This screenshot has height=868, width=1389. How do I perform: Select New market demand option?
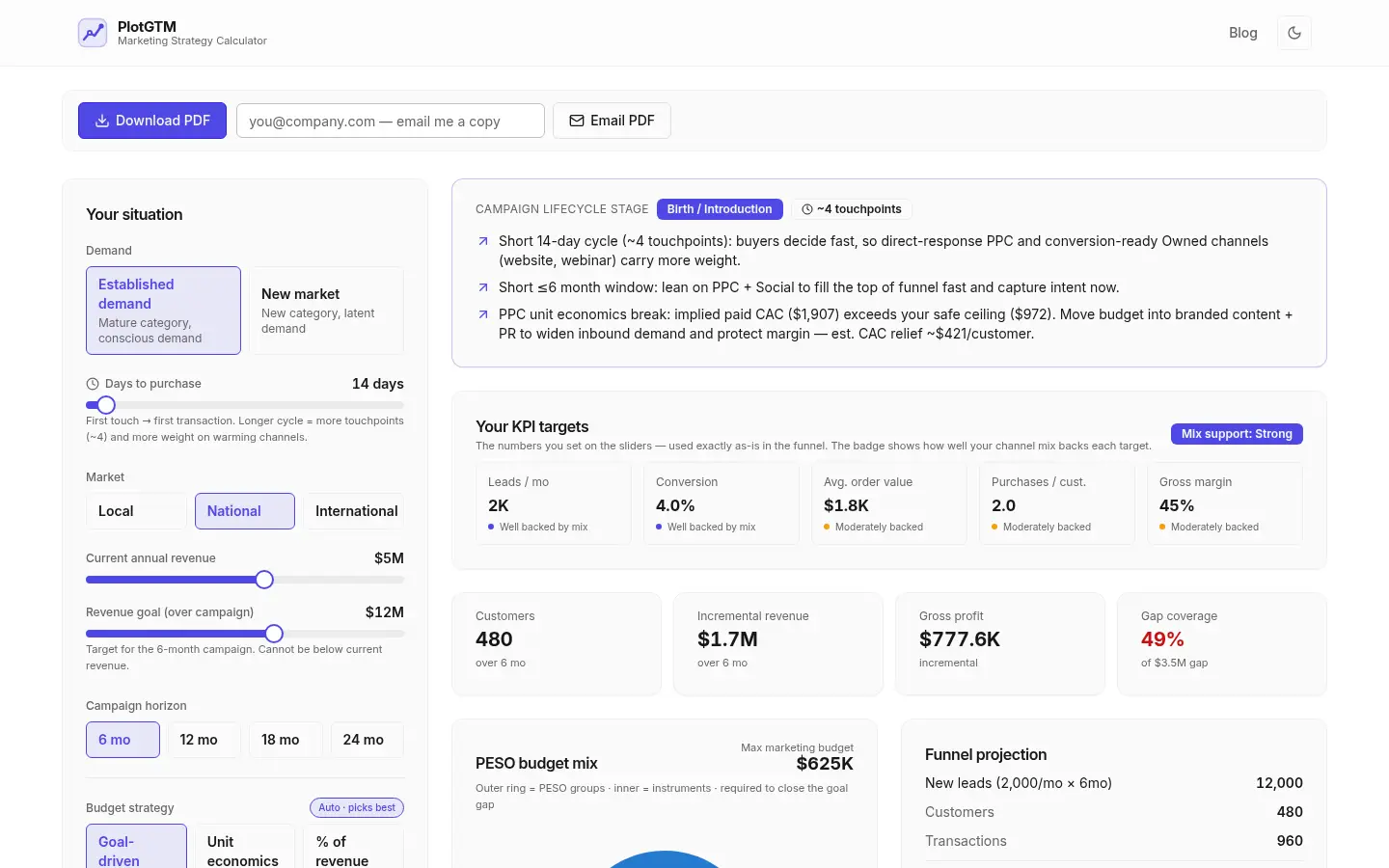pos(326,311)
